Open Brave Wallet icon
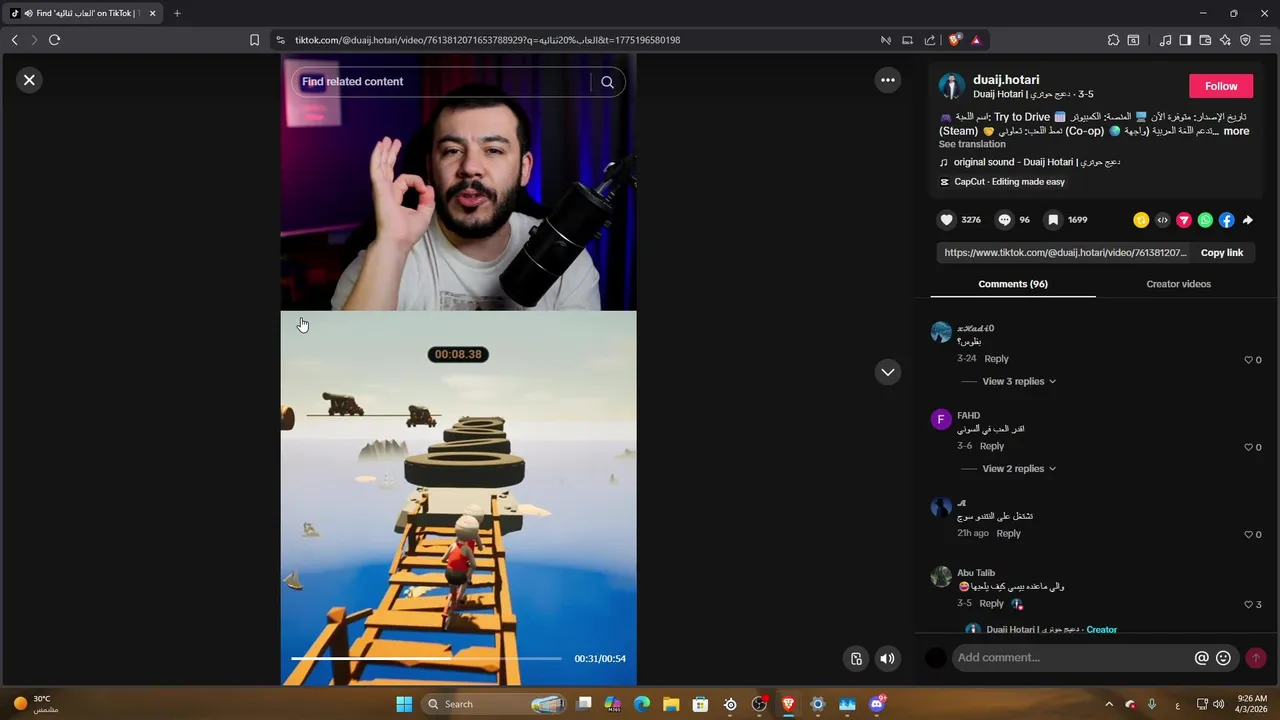 point(1205,40)
